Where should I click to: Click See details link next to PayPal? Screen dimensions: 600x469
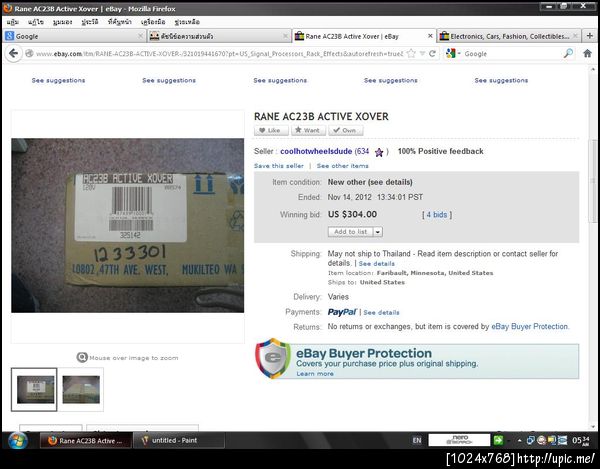coord(381,313)
